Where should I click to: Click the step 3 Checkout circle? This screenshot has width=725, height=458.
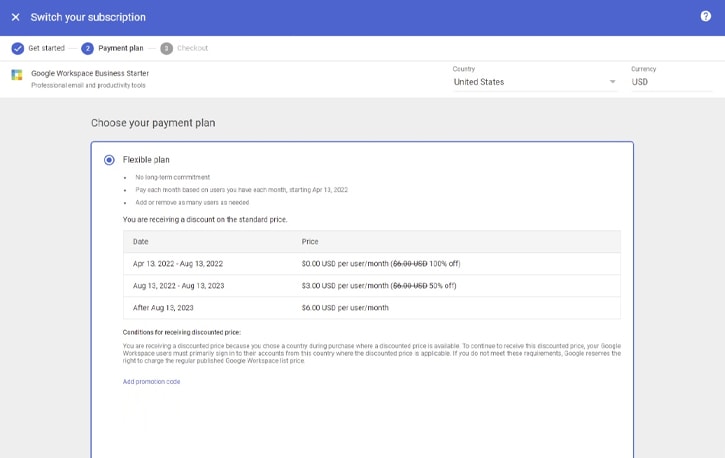point(166,48)
